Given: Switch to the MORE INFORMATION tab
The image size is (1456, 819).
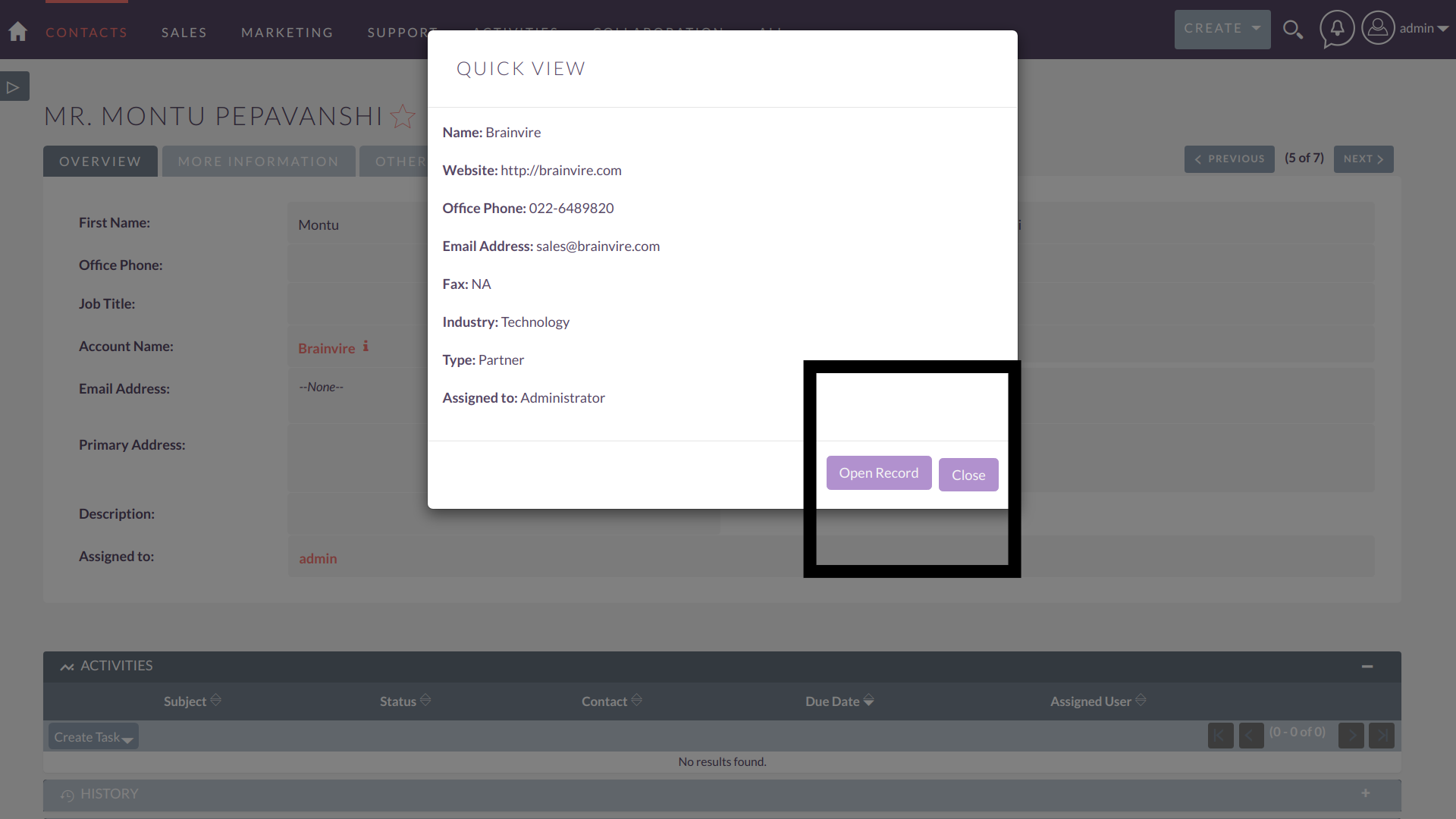Looking at the screenshot, I should point(258,161).
